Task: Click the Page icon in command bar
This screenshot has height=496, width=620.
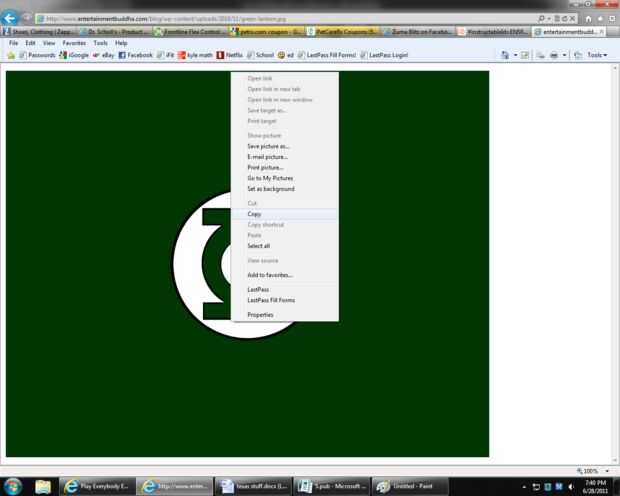Action: pyautogui.click(x=578, y=55)
